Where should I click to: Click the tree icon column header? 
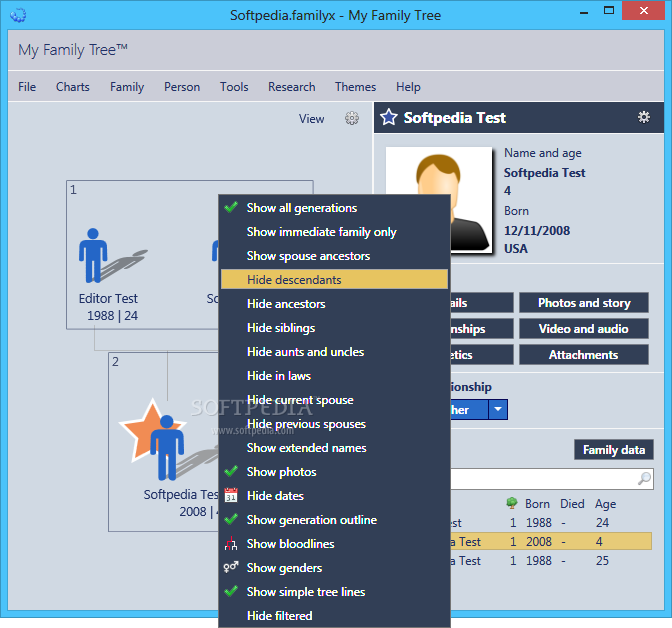click(x=512, y=503)
